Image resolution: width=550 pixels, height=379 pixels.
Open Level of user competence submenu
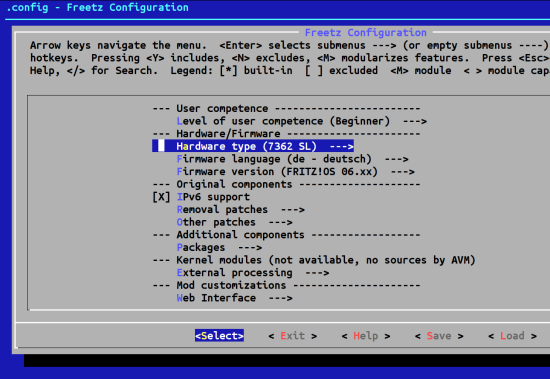302,121
